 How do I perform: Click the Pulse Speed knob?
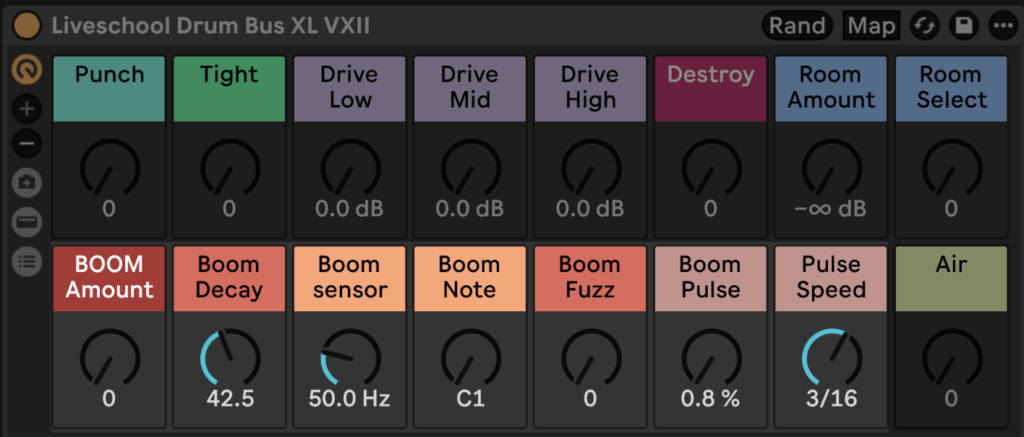[x=831, y=358]
